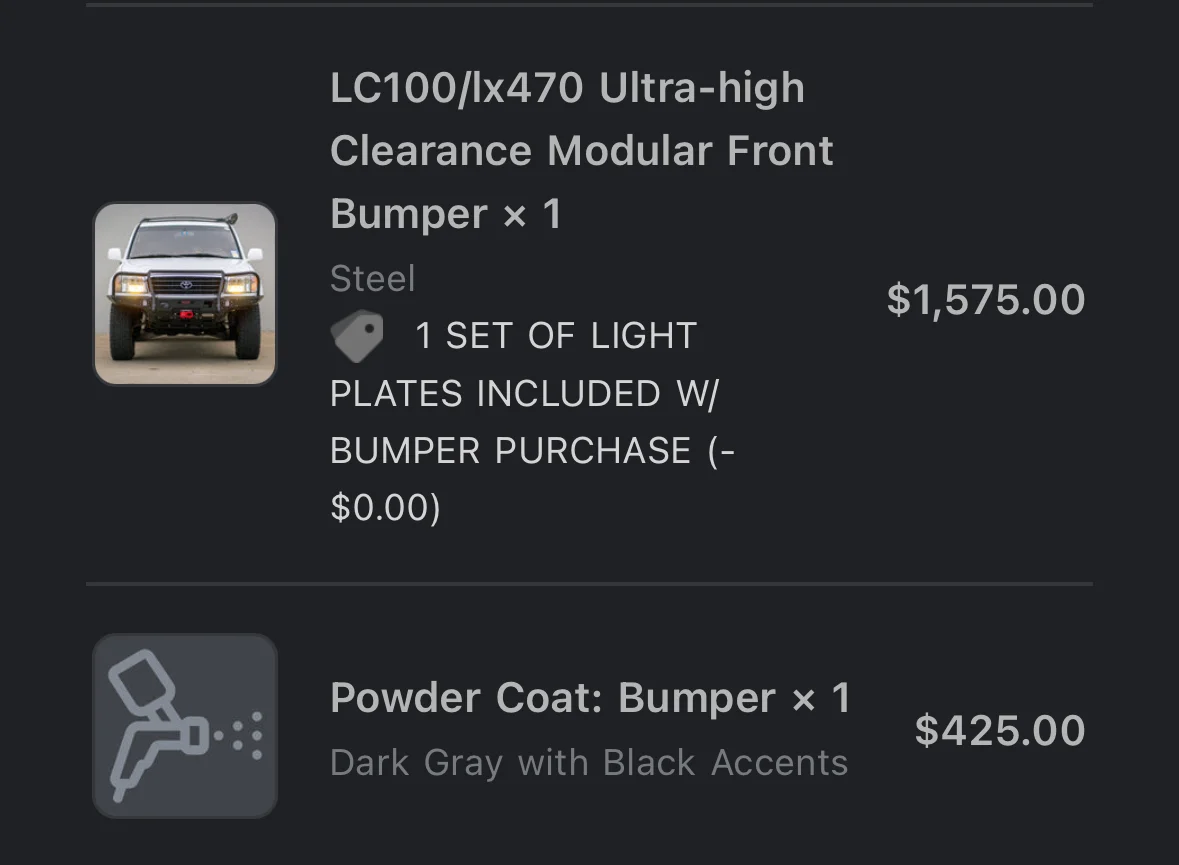Click the top divider line above bumper item
This screenshot has height=865, width=1179.
[x=590, y=5]
